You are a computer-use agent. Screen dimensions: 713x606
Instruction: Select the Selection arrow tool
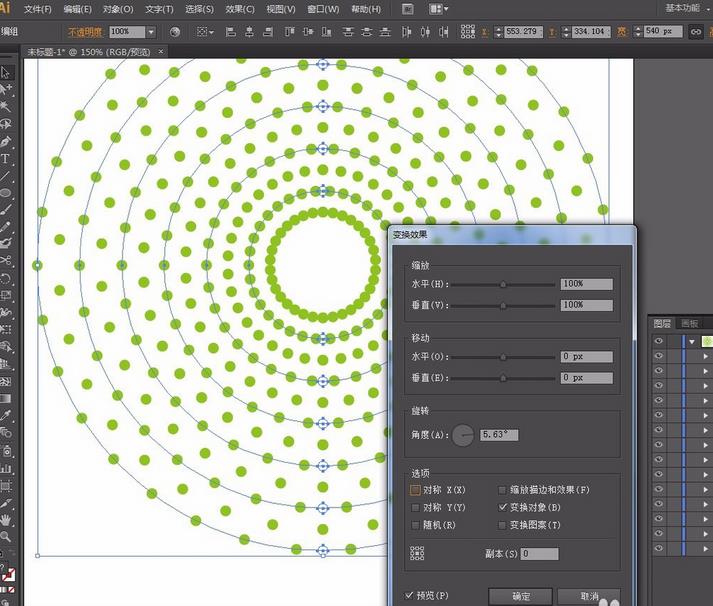pos(5,72)
